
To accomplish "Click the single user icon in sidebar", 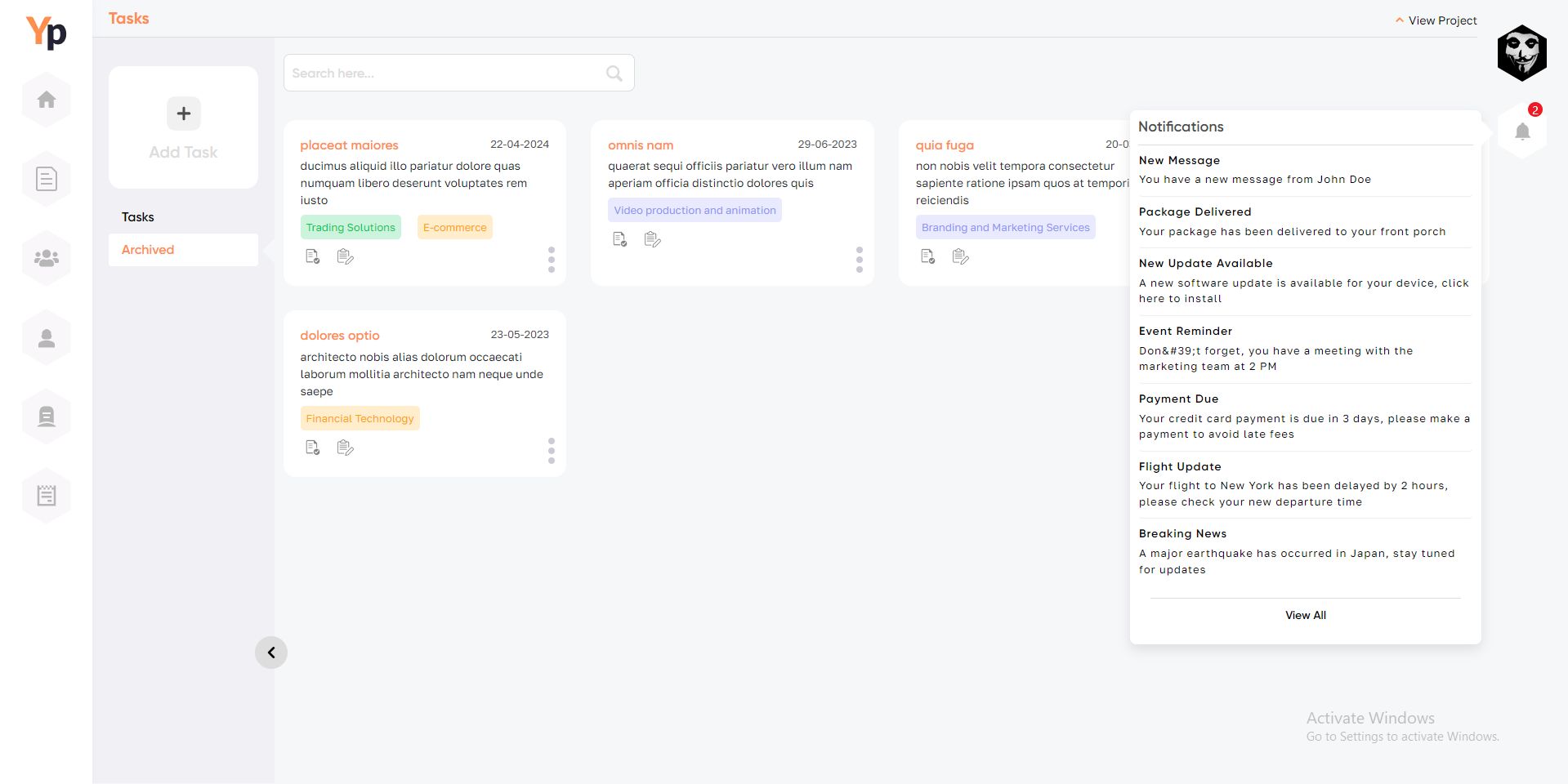I will pos(47,338).
